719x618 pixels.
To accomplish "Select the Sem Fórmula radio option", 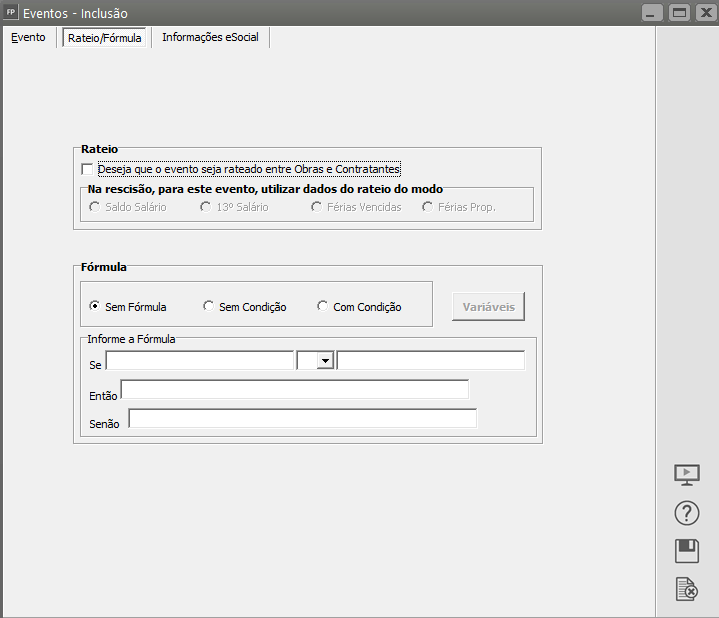I will [95, 307].
